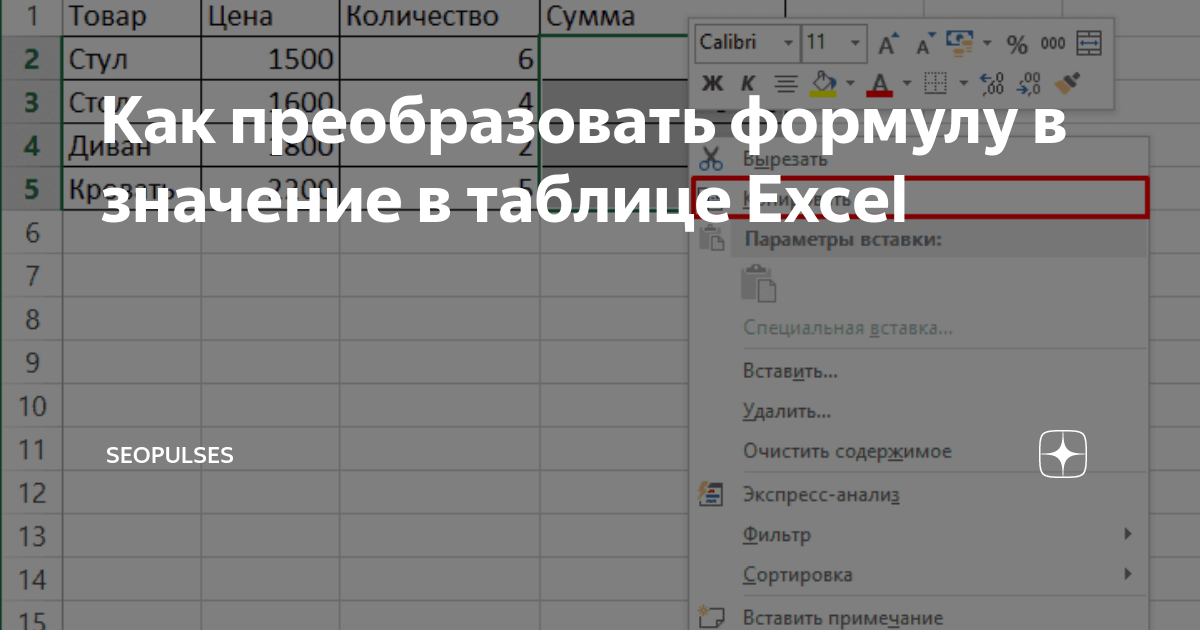Merge and center selected cells

coord(1088,44)
